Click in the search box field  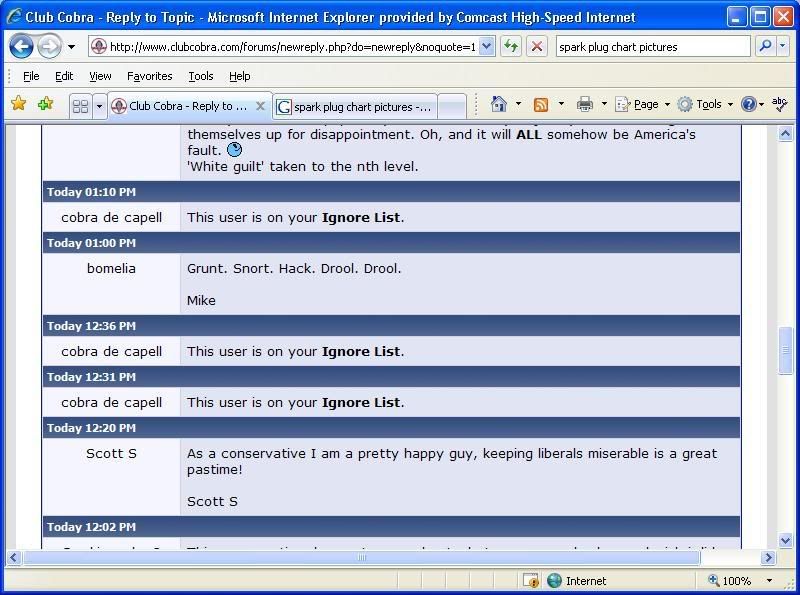(x=652, y=46)
